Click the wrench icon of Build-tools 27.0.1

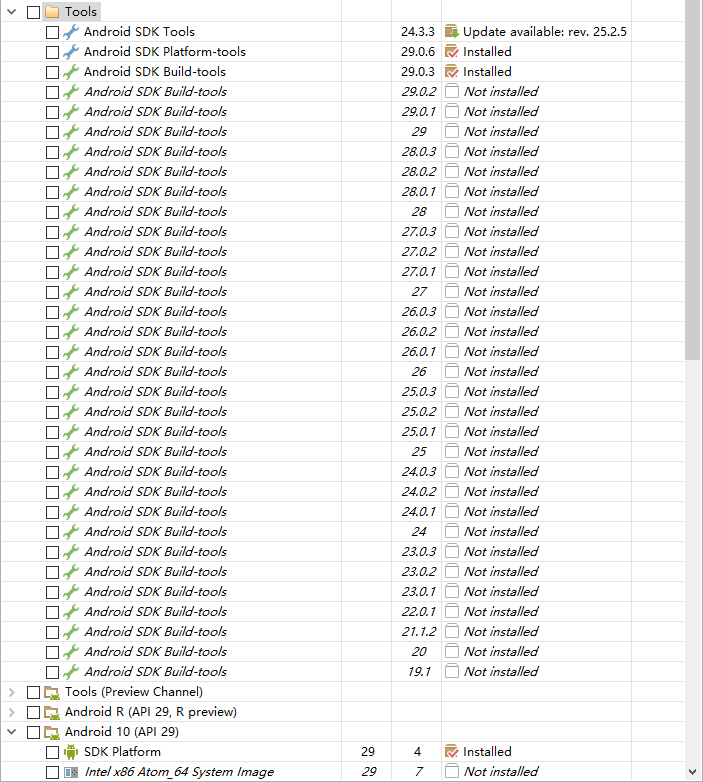71,272
